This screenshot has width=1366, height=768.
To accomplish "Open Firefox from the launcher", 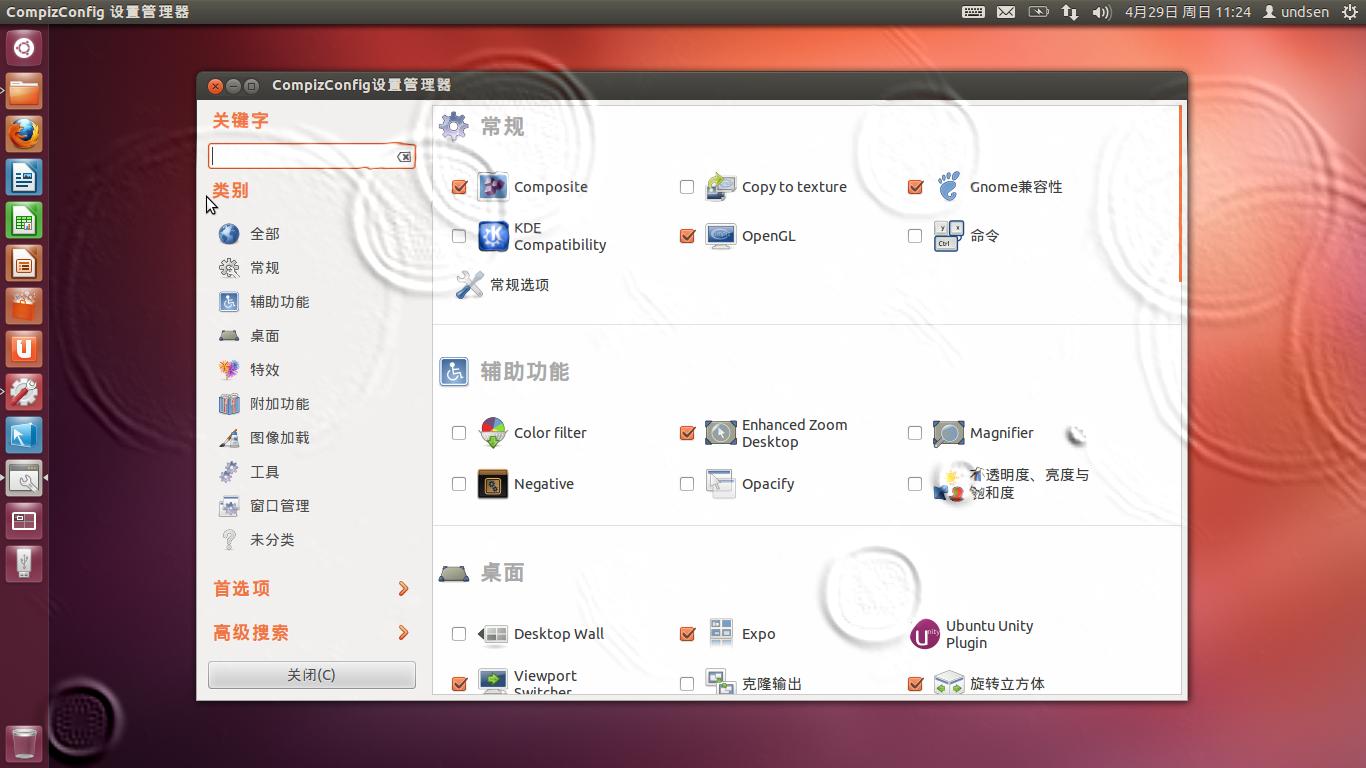I will [x=24, y=133].
